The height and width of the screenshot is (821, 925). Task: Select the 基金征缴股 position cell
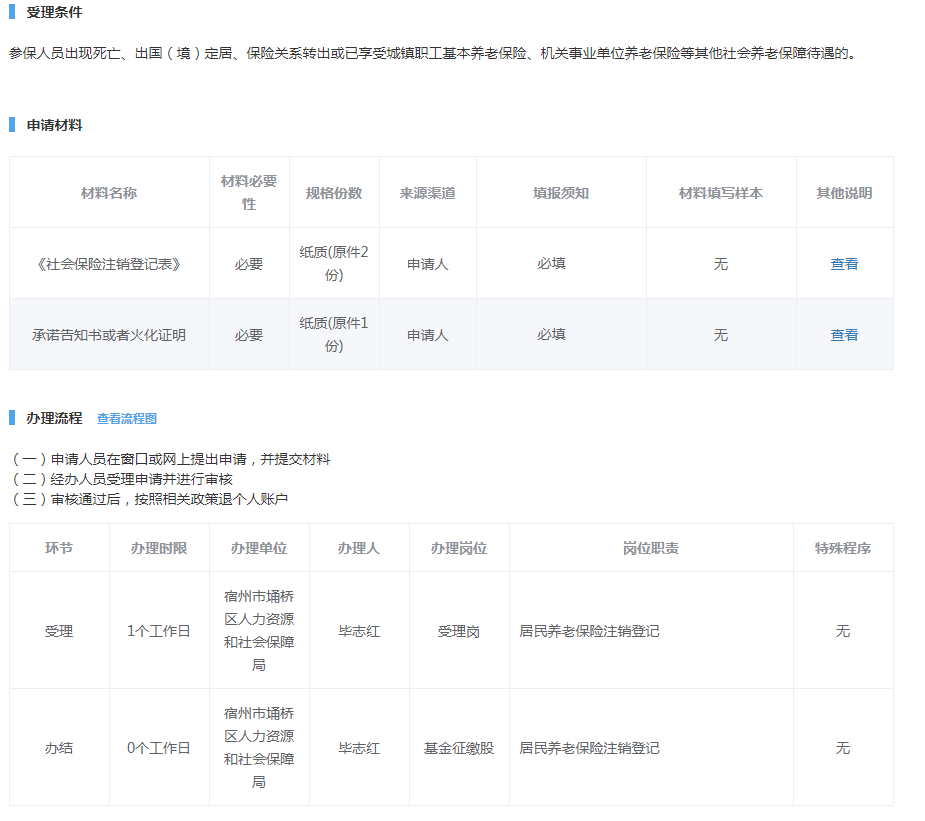tap(459, 748)
